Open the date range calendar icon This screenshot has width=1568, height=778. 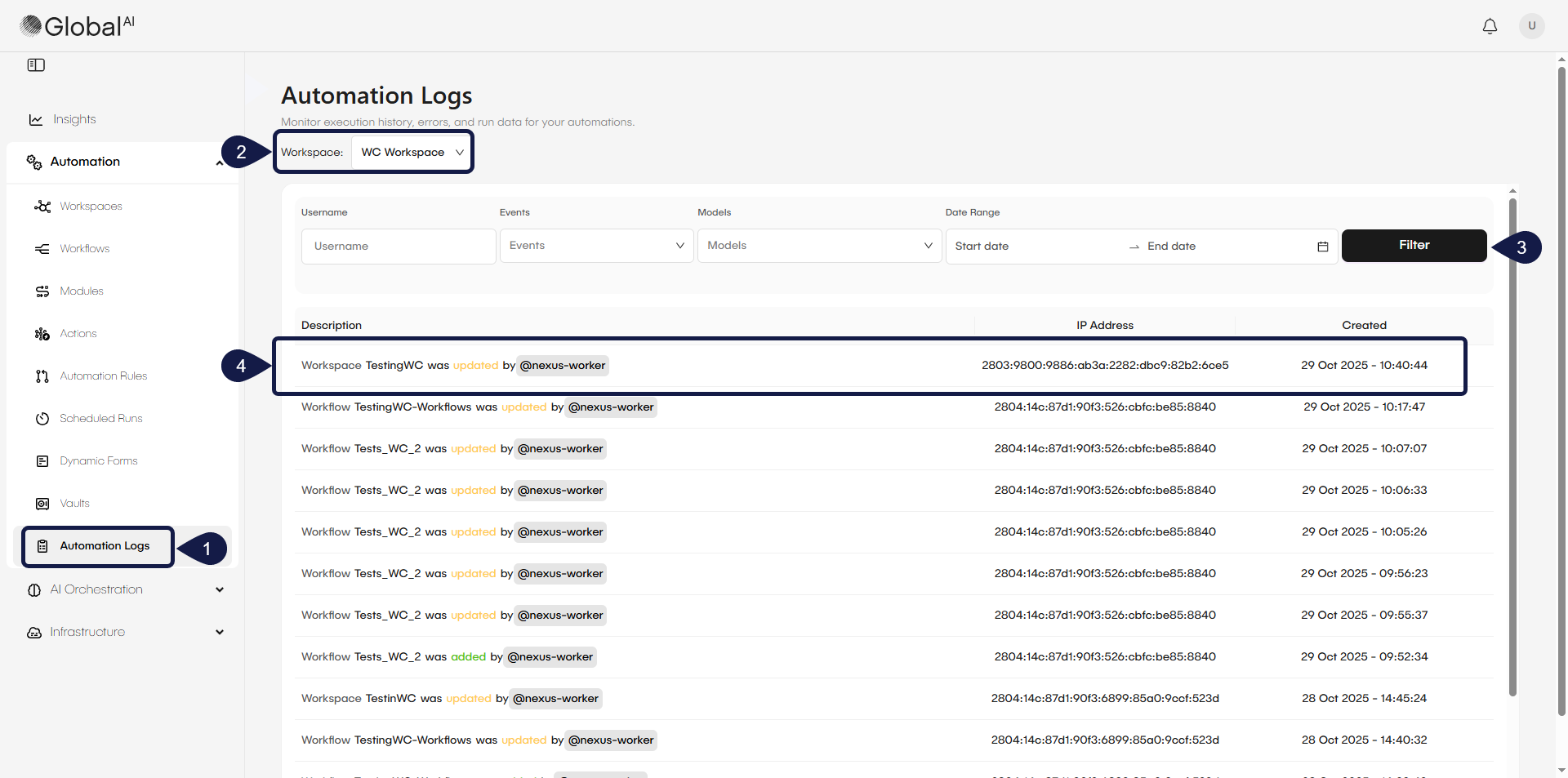point(1322,247)
